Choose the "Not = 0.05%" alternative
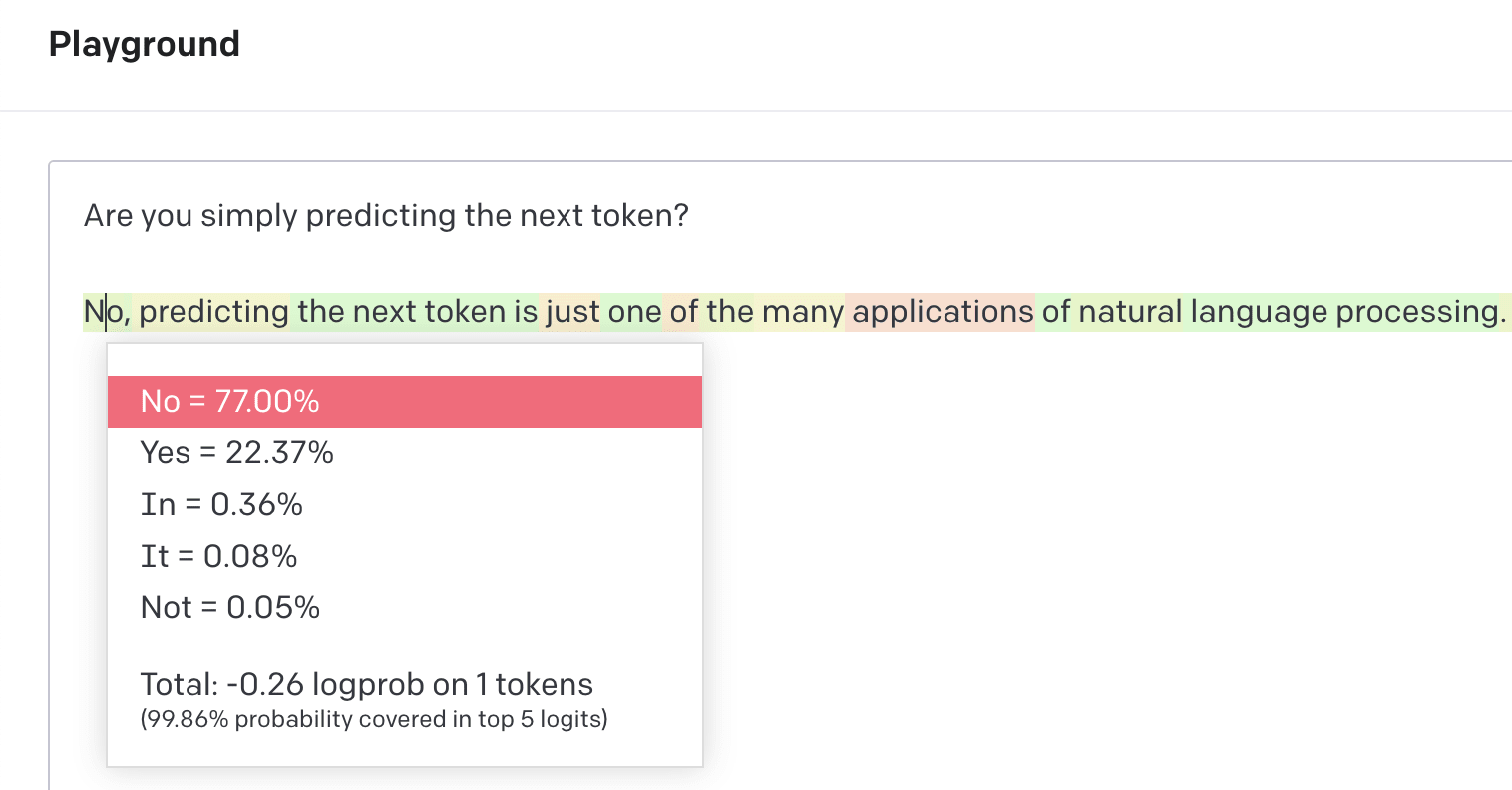The image size is (1512, 790). tap(230, 608)
